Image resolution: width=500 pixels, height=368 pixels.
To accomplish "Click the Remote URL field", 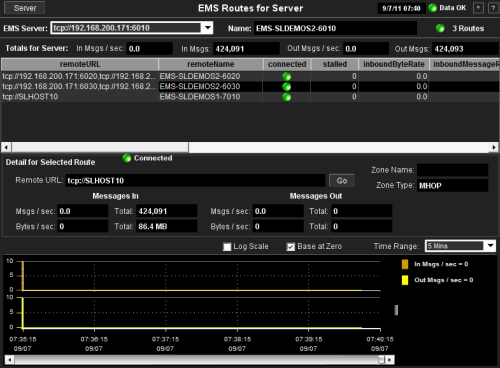I will pyautogui.click(x=195, y=181).
